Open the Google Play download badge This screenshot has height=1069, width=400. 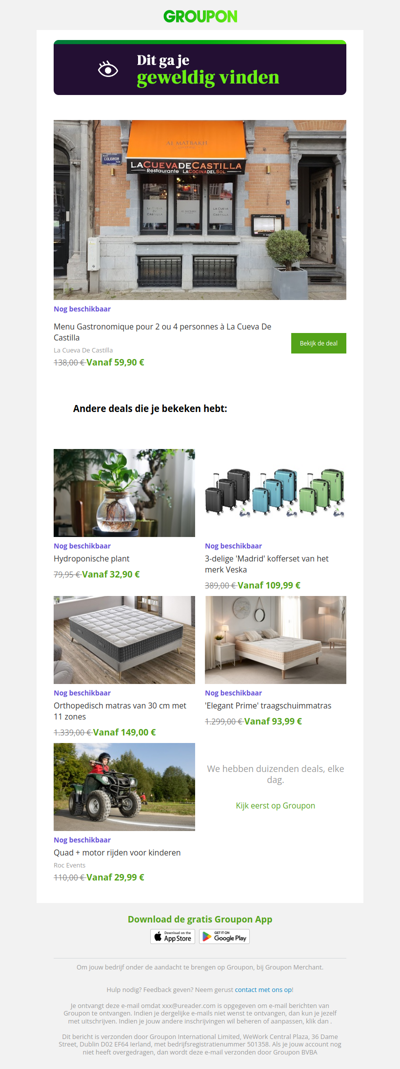click(x=224, y=937)
